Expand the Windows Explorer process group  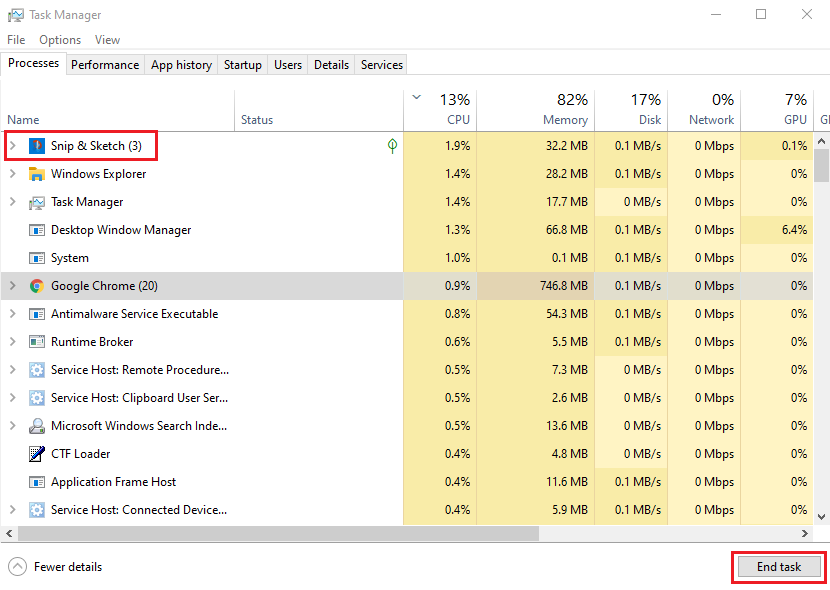pyautogui.click(x=13, y=174)
